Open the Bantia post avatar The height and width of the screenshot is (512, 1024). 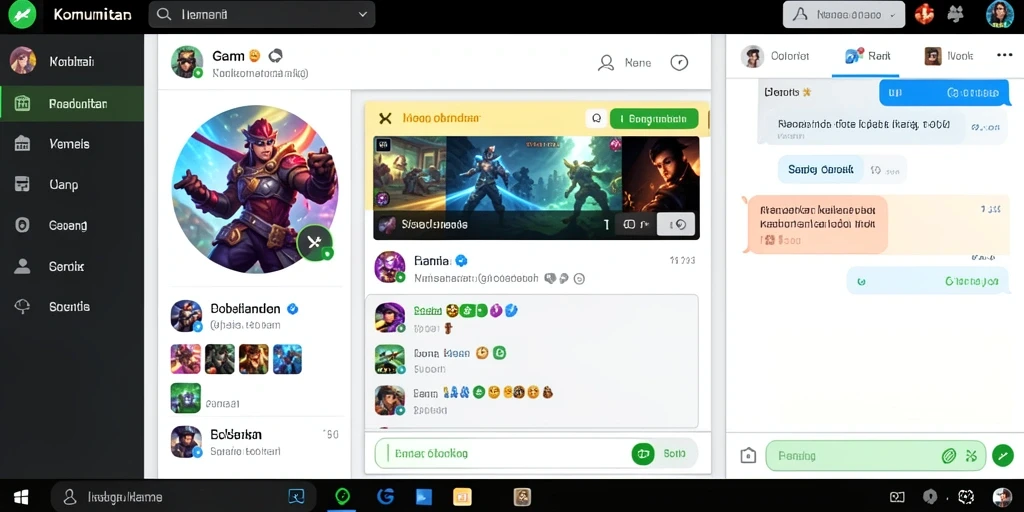pos(390,268)
